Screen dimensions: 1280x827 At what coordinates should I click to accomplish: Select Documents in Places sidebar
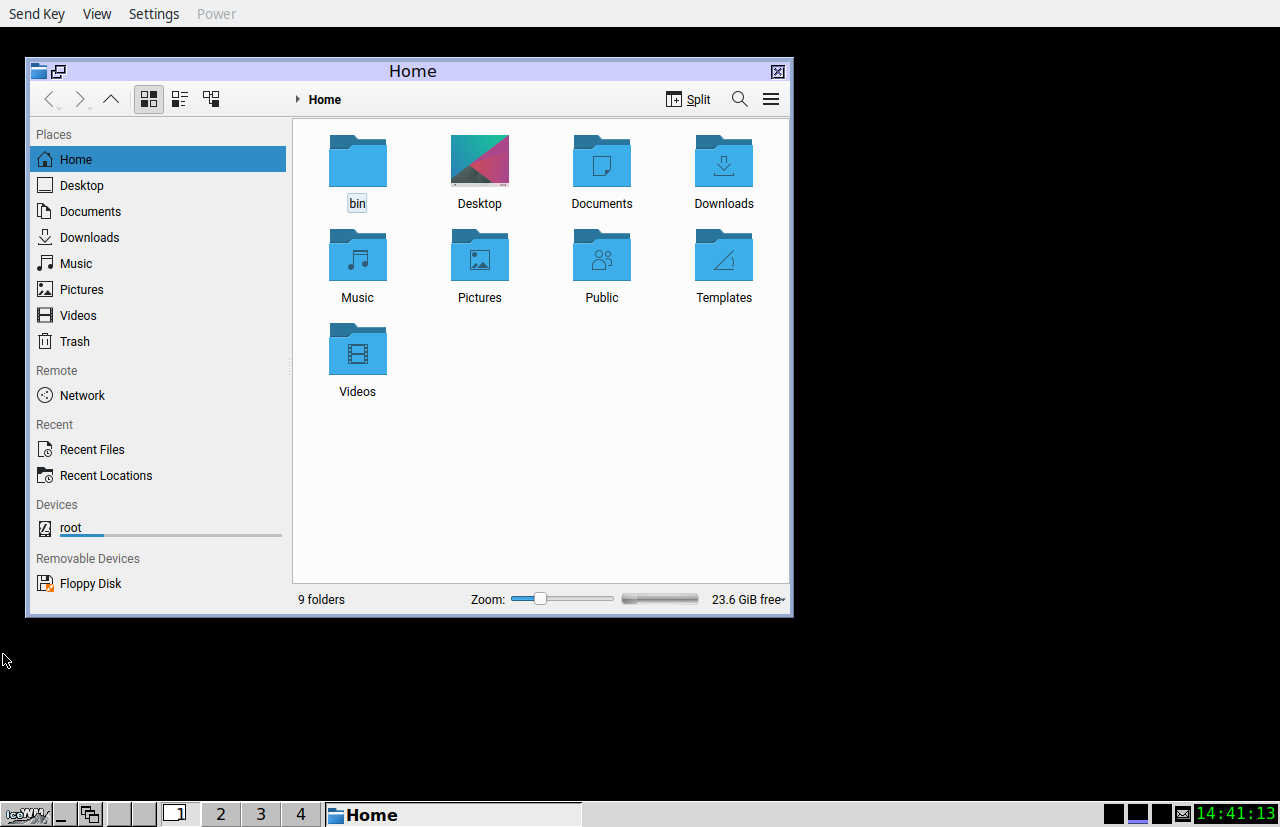click(158, 211)
